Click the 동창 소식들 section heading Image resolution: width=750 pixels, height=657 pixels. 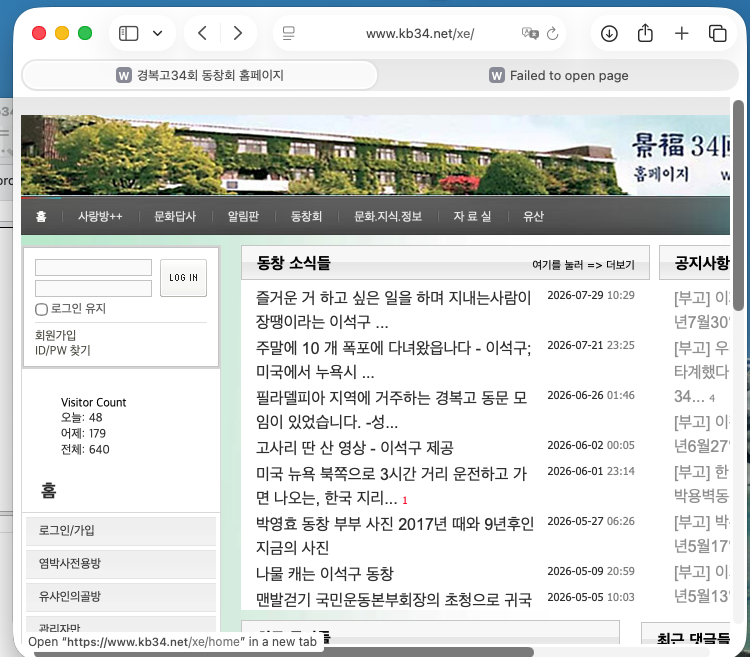coord(293,263)
